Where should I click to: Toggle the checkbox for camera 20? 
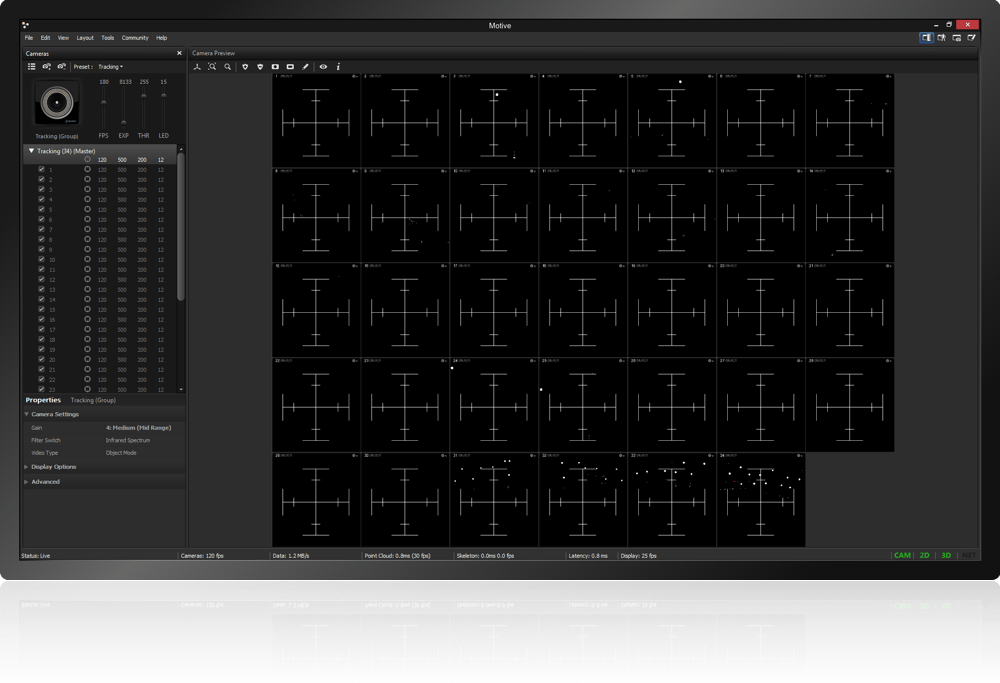pyautogui.click(x=41, y=360)
